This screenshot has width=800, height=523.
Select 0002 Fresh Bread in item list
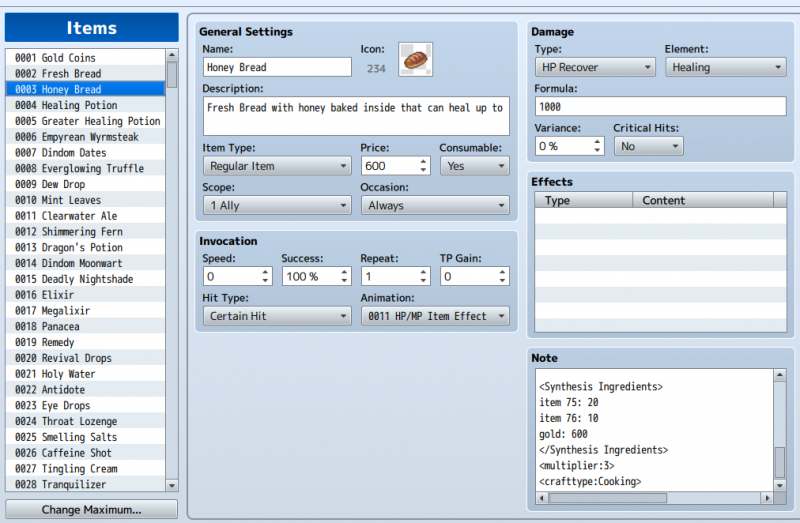point(85,73)
